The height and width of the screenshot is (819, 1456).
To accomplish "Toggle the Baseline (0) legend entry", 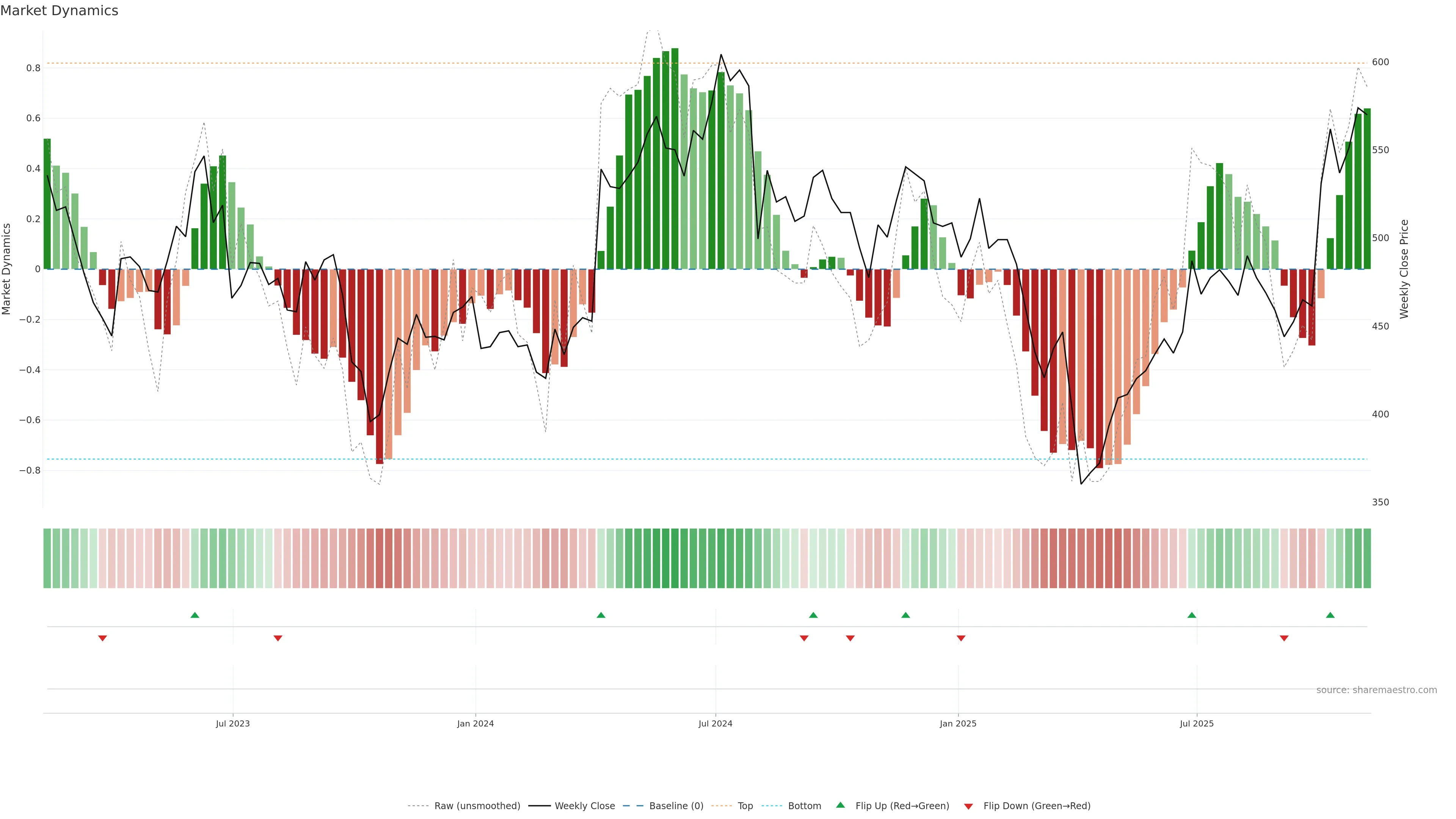I will tap(676, 805).
